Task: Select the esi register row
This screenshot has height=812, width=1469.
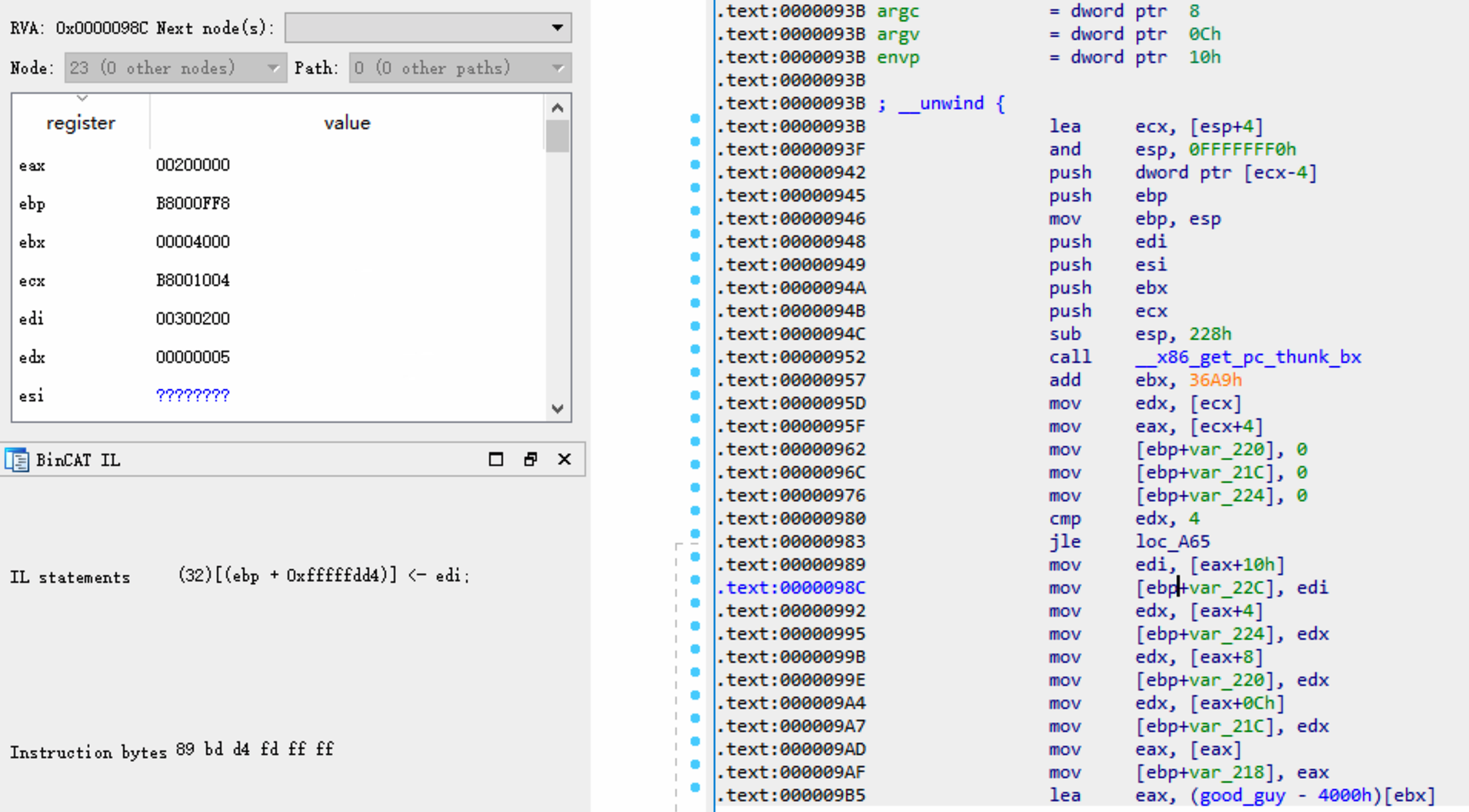Action: [x=278, y=395]
